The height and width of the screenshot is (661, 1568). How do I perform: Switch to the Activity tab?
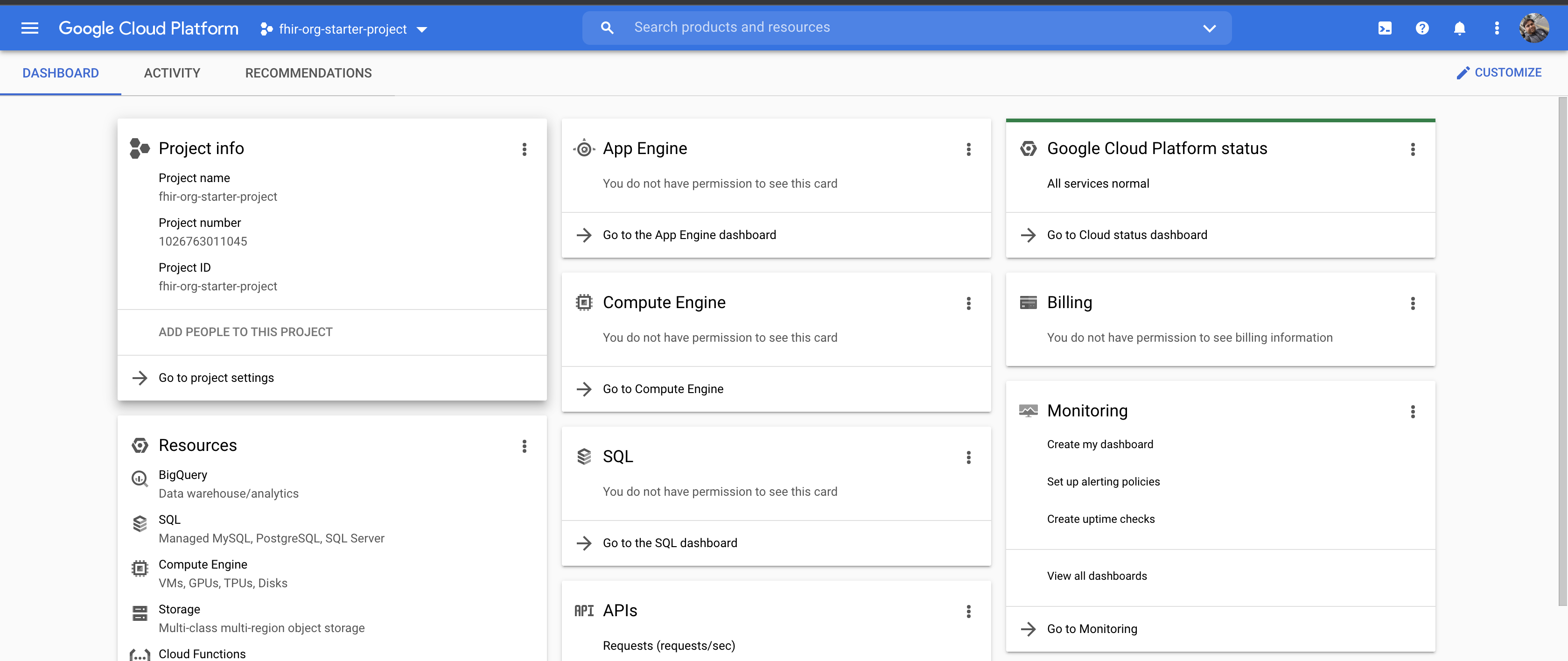point(172,73)
